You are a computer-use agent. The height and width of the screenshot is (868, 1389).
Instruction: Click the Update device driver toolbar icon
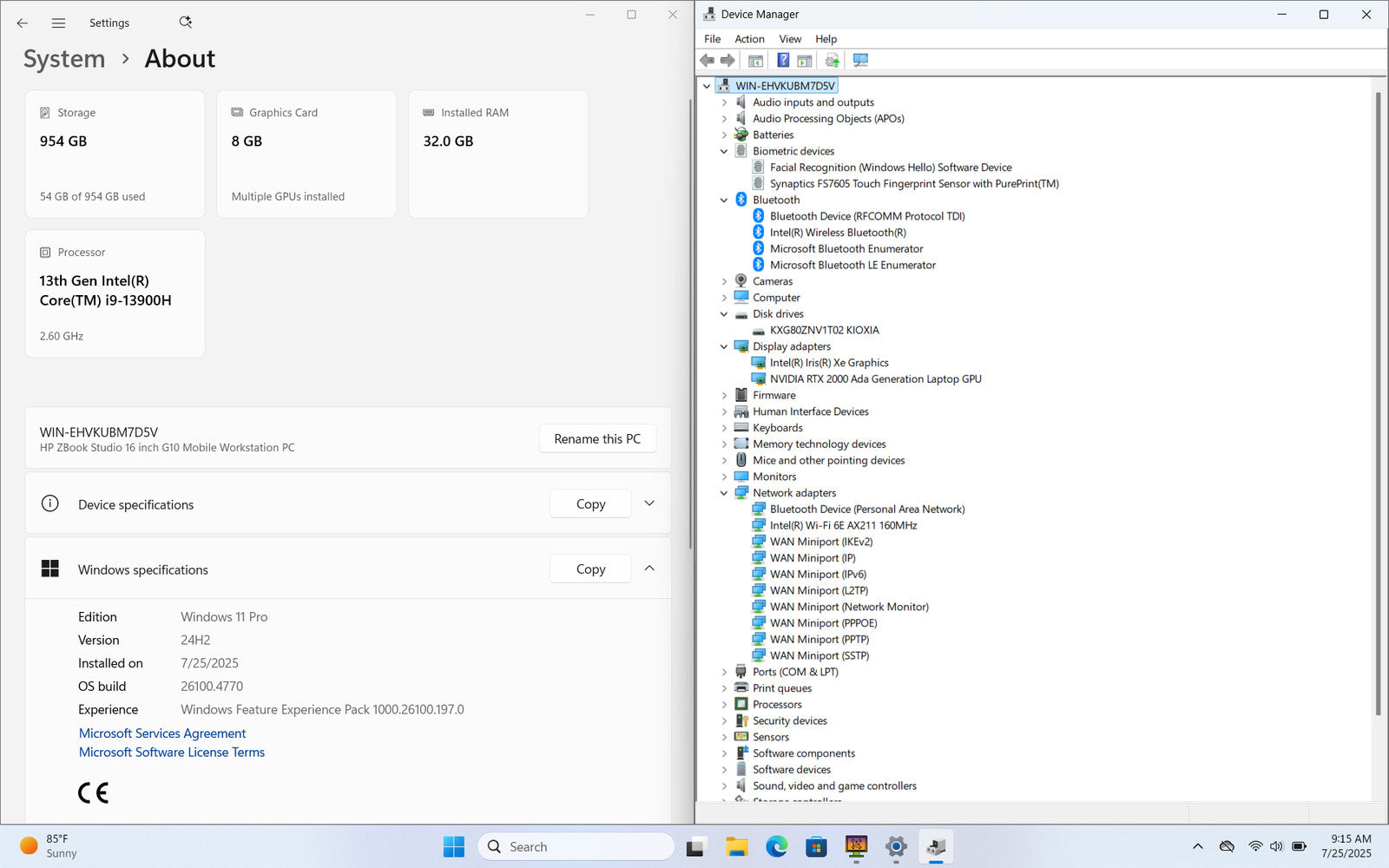click(x=832, y=61)
